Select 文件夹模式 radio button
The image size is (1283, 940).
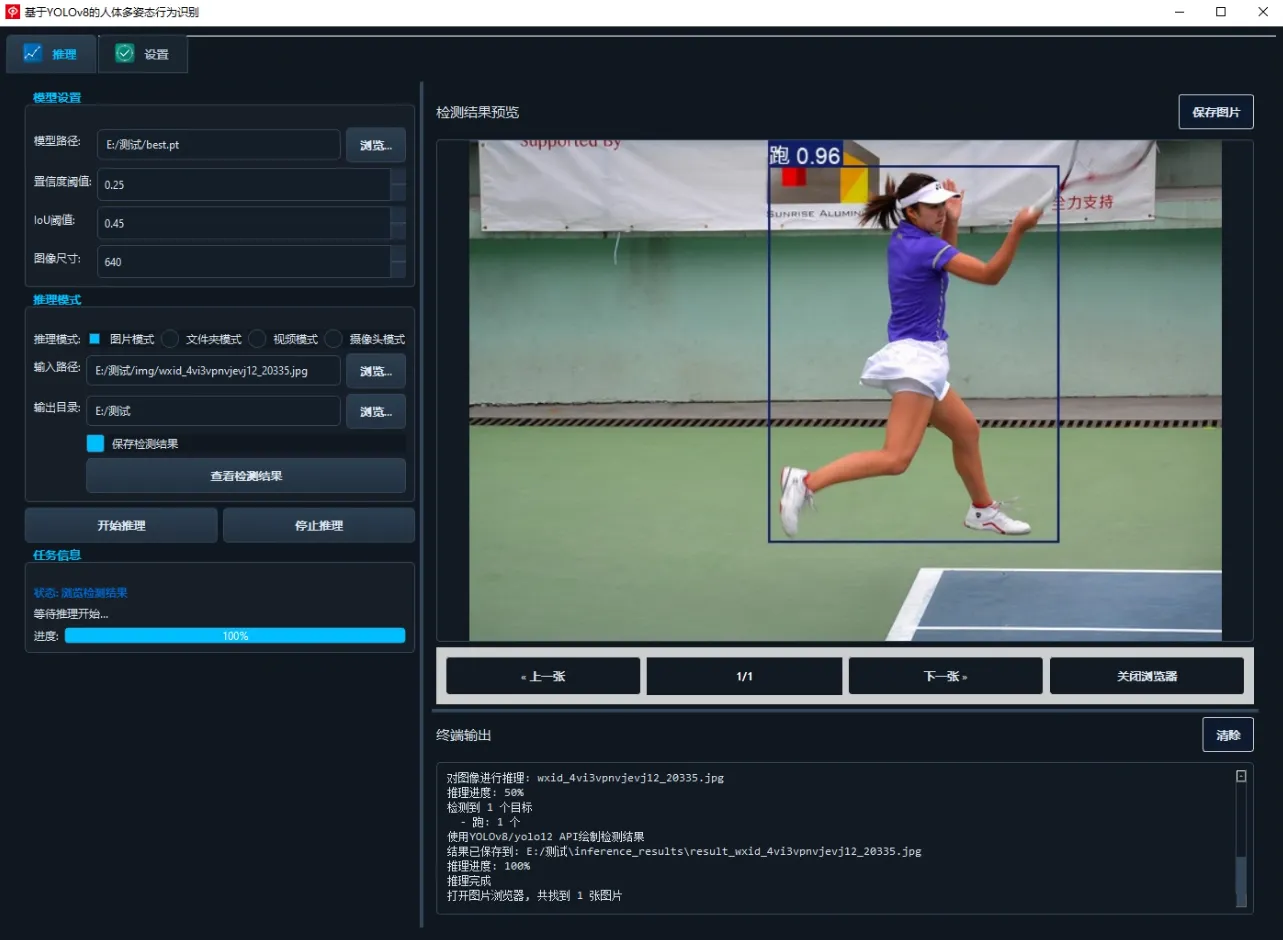(171, 339)
